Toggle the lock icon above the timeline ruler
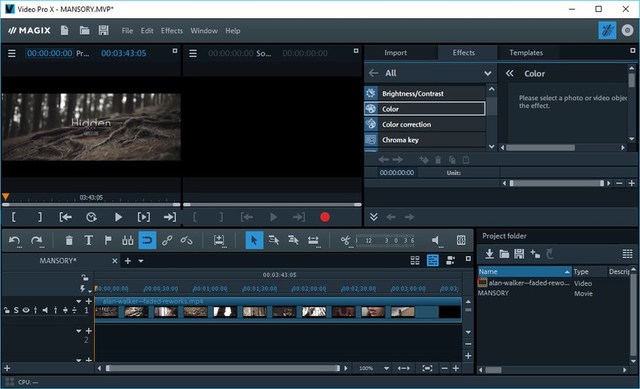This screenshot has width=640, height=389. (84, 278)
